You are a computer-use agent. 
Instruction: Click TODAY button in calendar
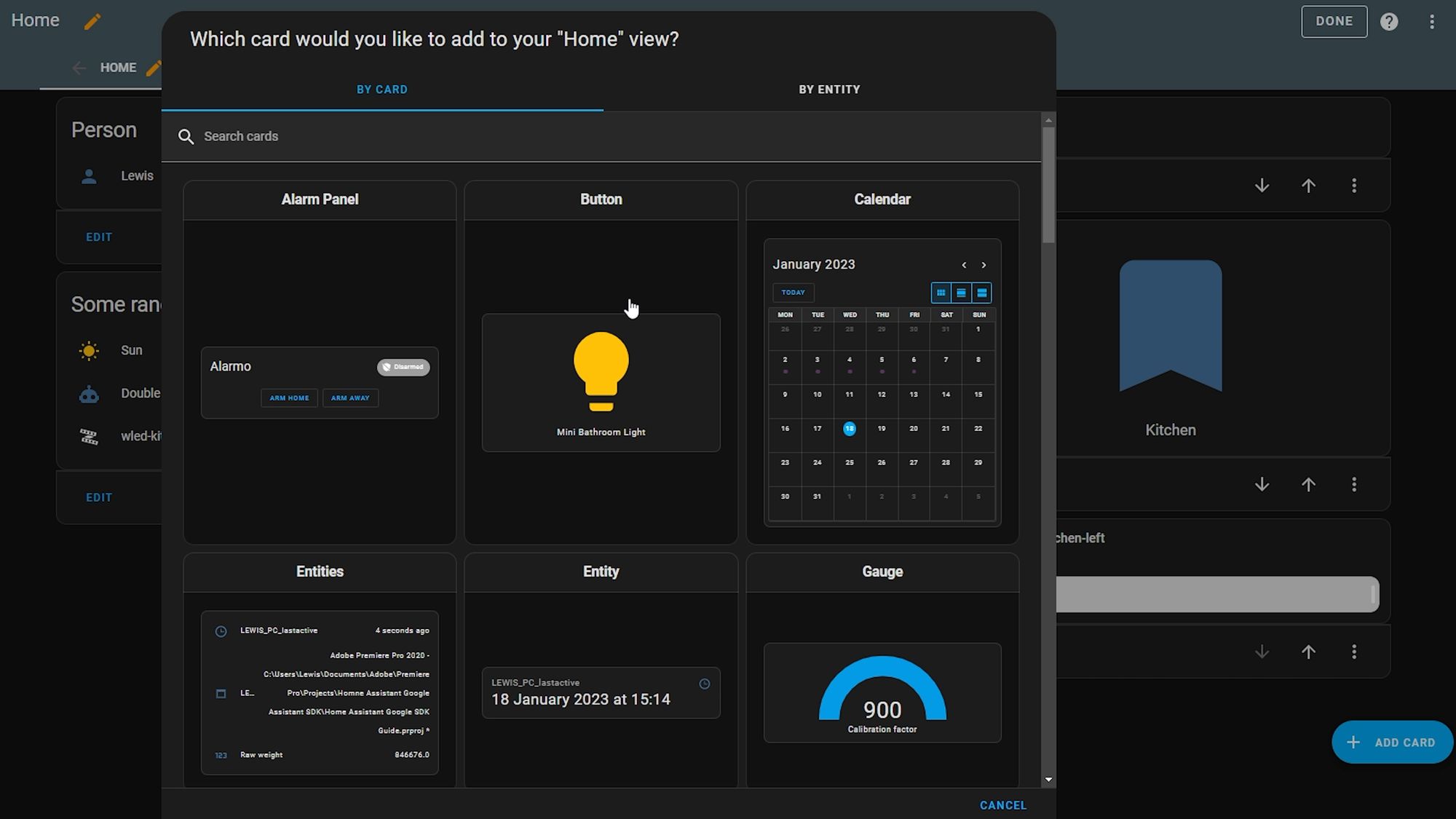coord(793,292)
